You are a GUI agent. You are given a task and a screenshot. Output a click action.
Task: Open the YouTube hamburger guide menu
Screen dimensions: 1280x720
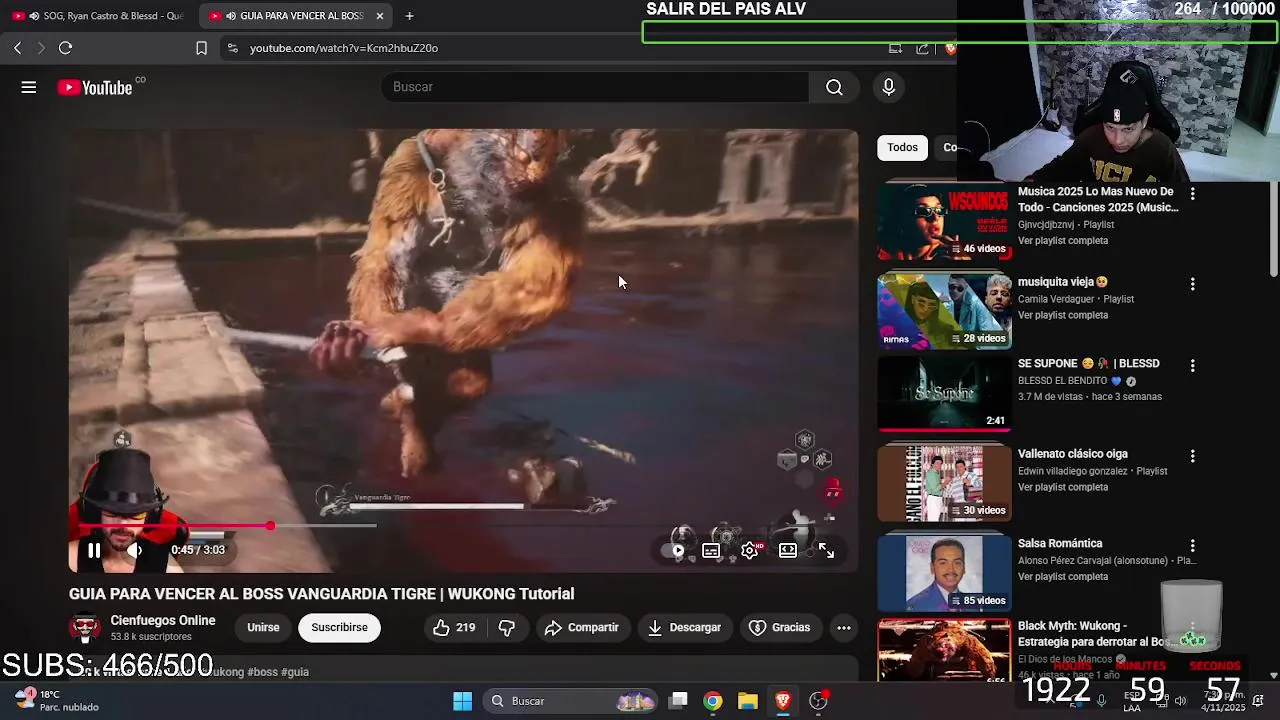29,88
